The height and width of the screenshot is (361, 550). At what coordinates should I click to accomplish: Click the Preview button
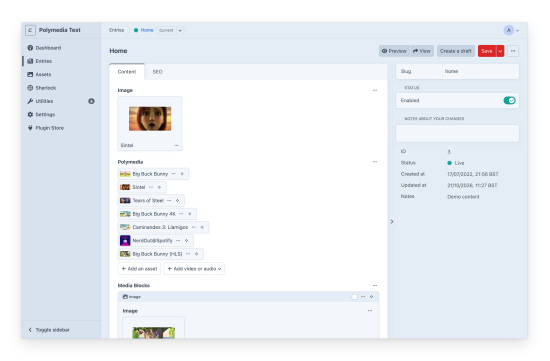[394, 51]
